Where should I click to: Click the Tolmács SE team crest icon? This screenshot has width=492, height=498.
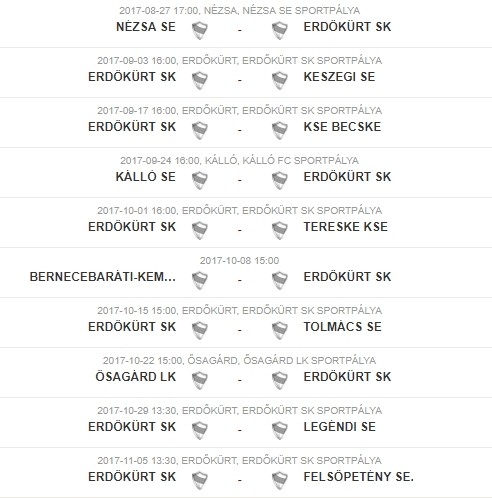pos(280,330)
